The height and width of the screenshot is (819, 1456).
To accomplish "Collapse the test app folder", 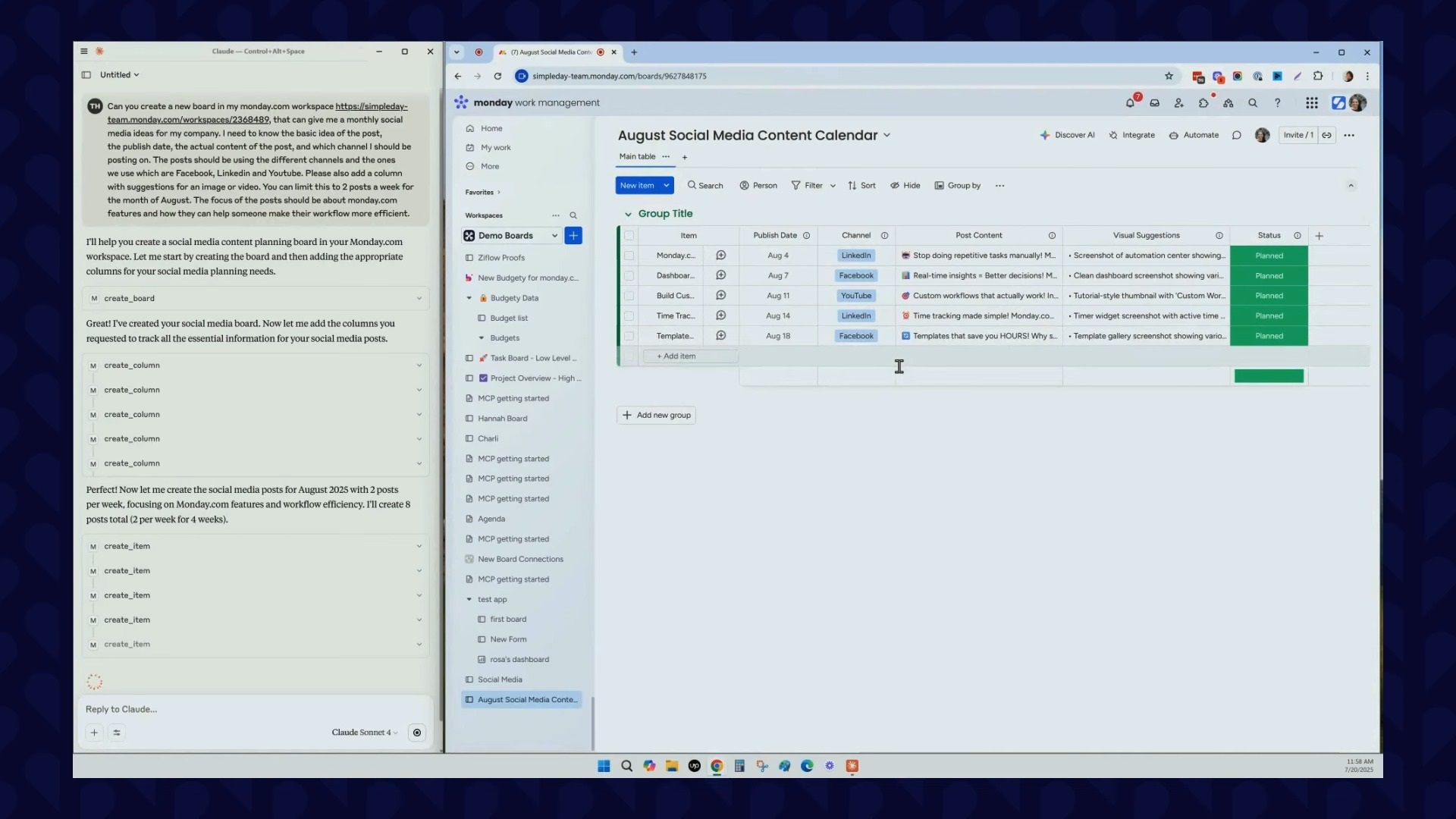I will tap(469, 600).
